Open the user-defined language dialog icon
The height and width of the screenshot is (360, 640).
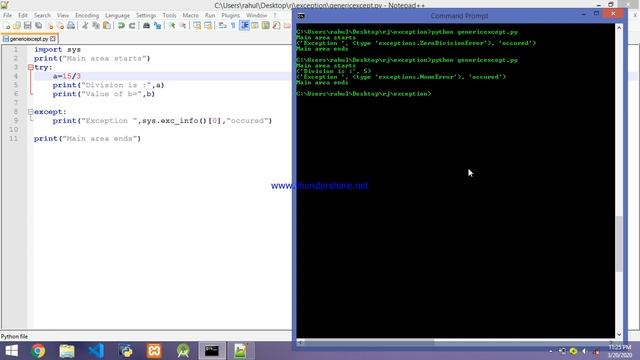pos(255,26)
